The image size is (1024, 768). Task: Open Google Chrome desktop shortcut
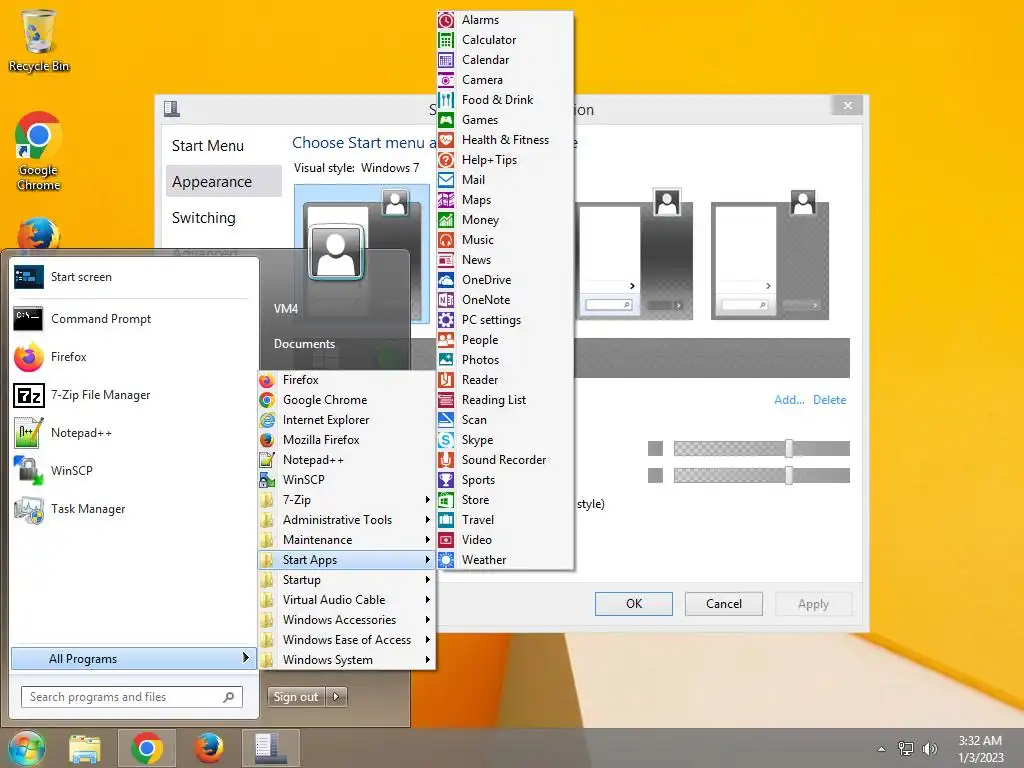[x=38, y=152]
